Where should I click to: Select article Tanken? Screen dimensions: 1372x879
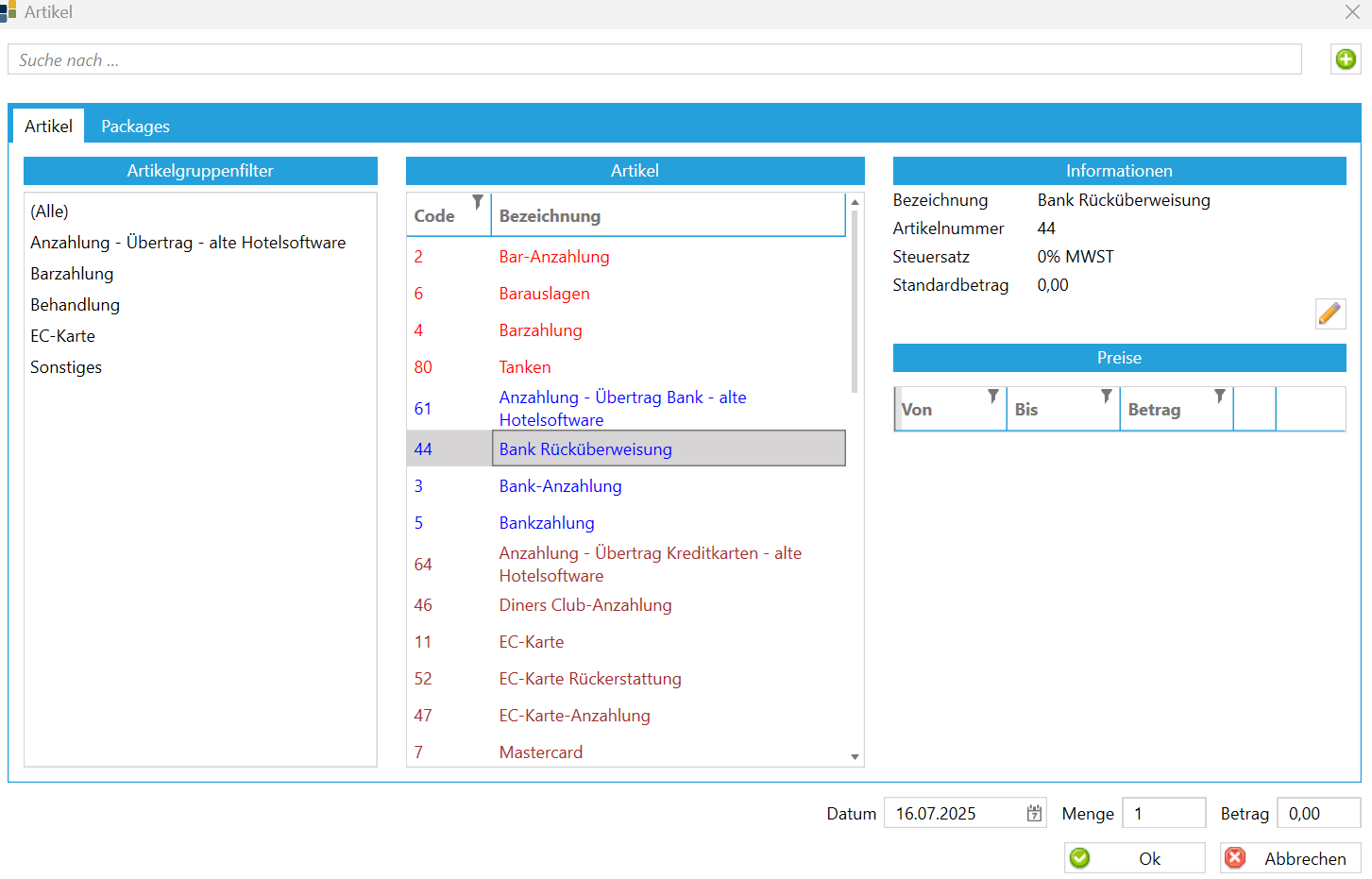(525, 367)
